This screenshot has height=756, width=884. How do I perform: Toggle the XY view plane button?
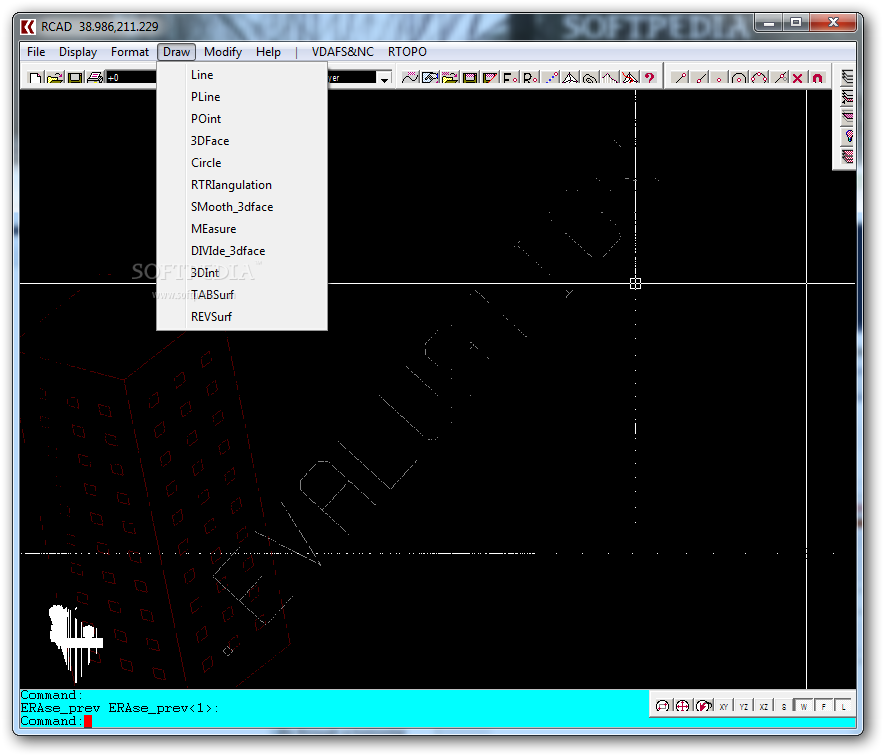723,706
